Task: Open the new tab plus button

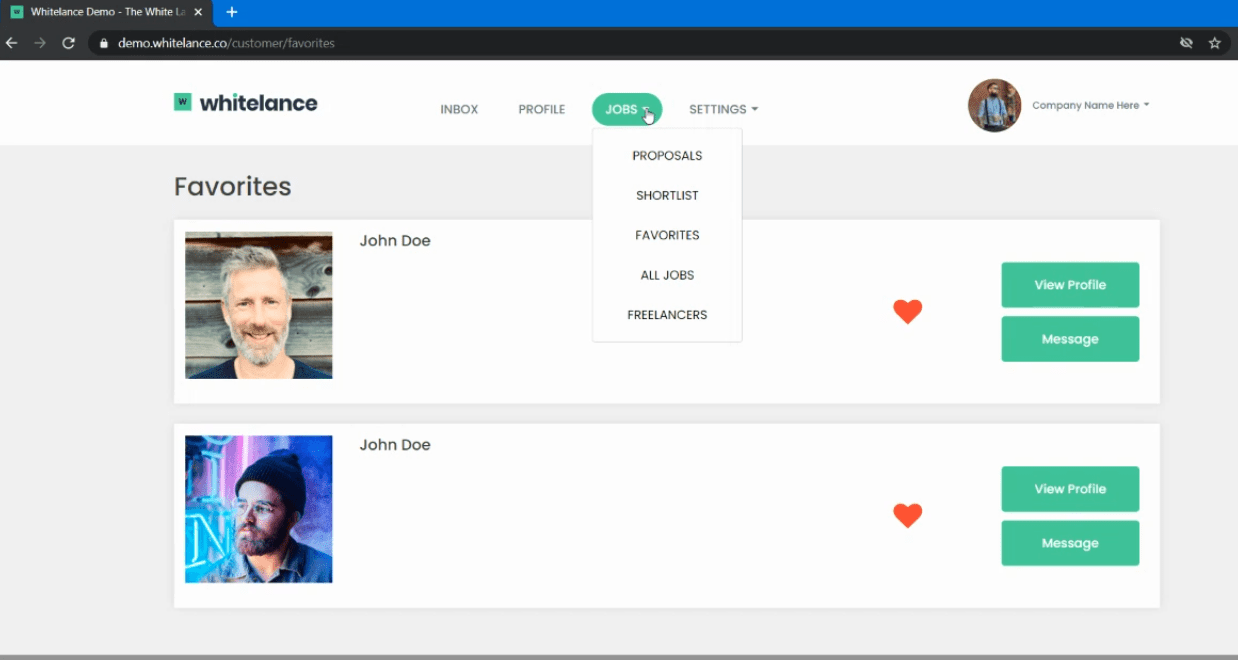Action: point(232,12)
